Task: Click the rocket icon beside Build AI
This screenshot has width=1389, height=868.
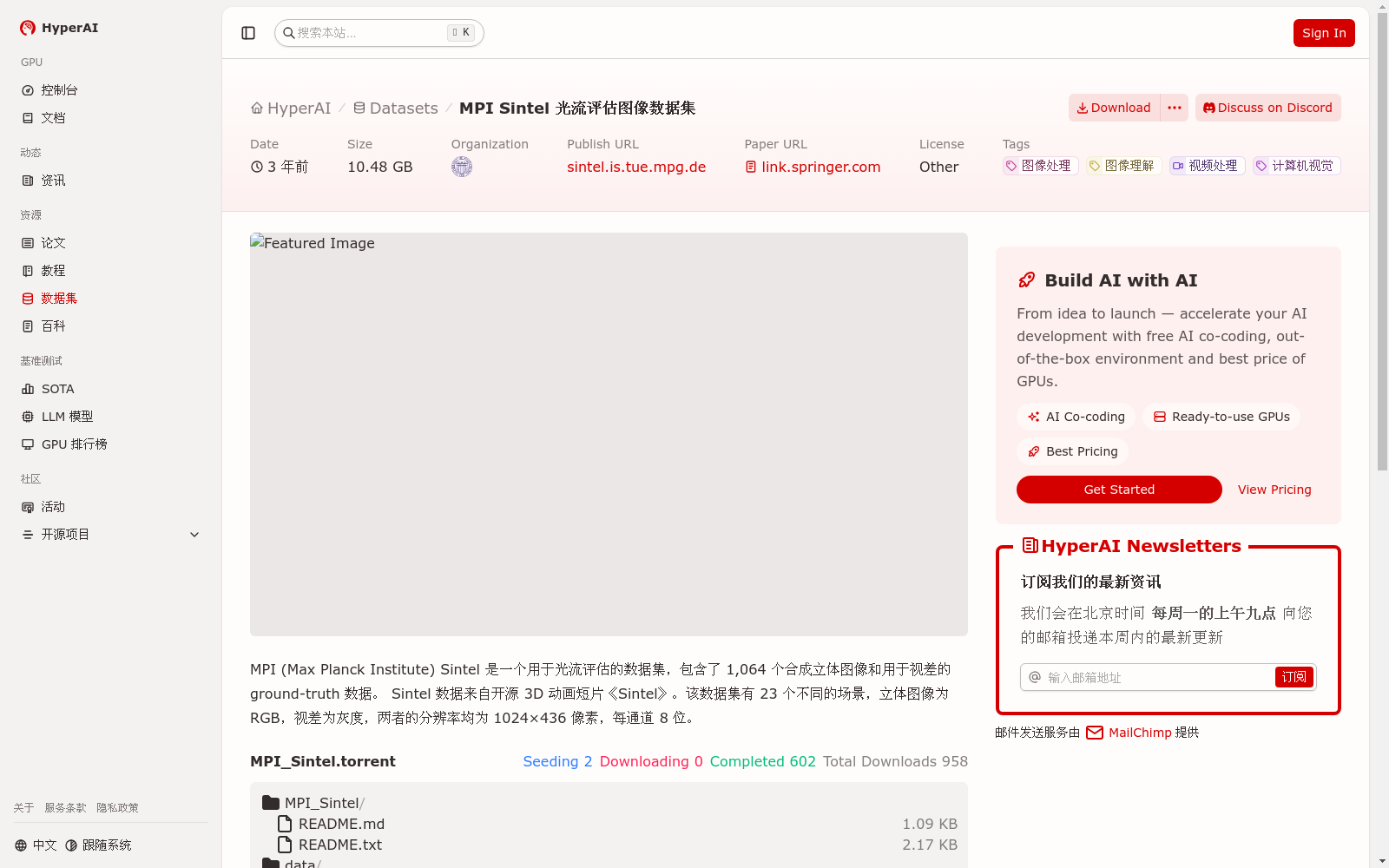Action: tap(1027, 280)
